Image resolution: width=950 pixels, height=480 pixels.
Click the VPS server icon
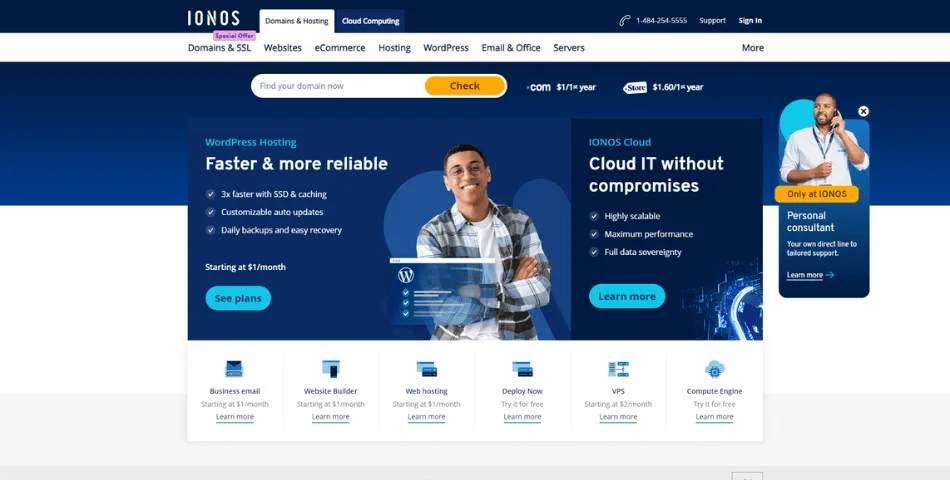click(618, 368)
